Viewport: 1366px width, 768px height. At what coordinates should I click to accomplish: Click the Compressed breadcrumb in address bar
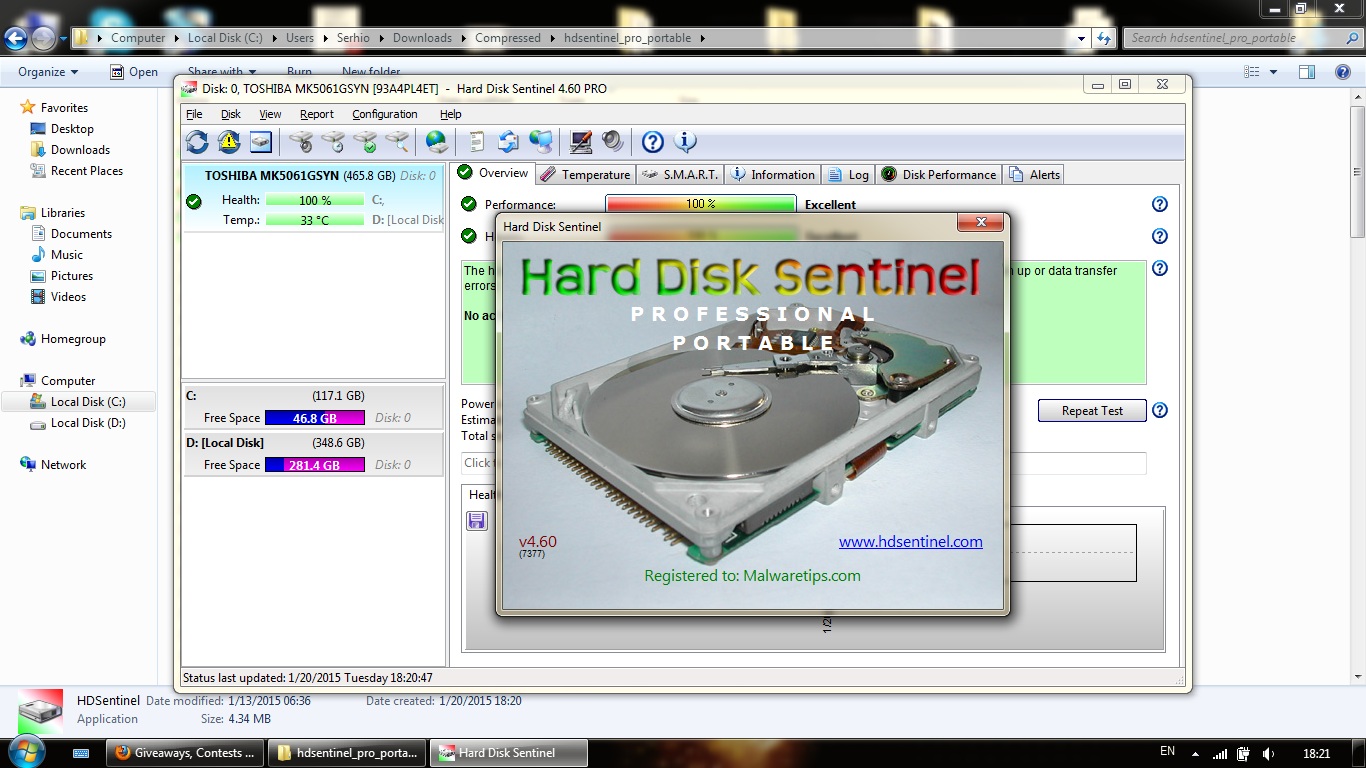tap(508, 38)
